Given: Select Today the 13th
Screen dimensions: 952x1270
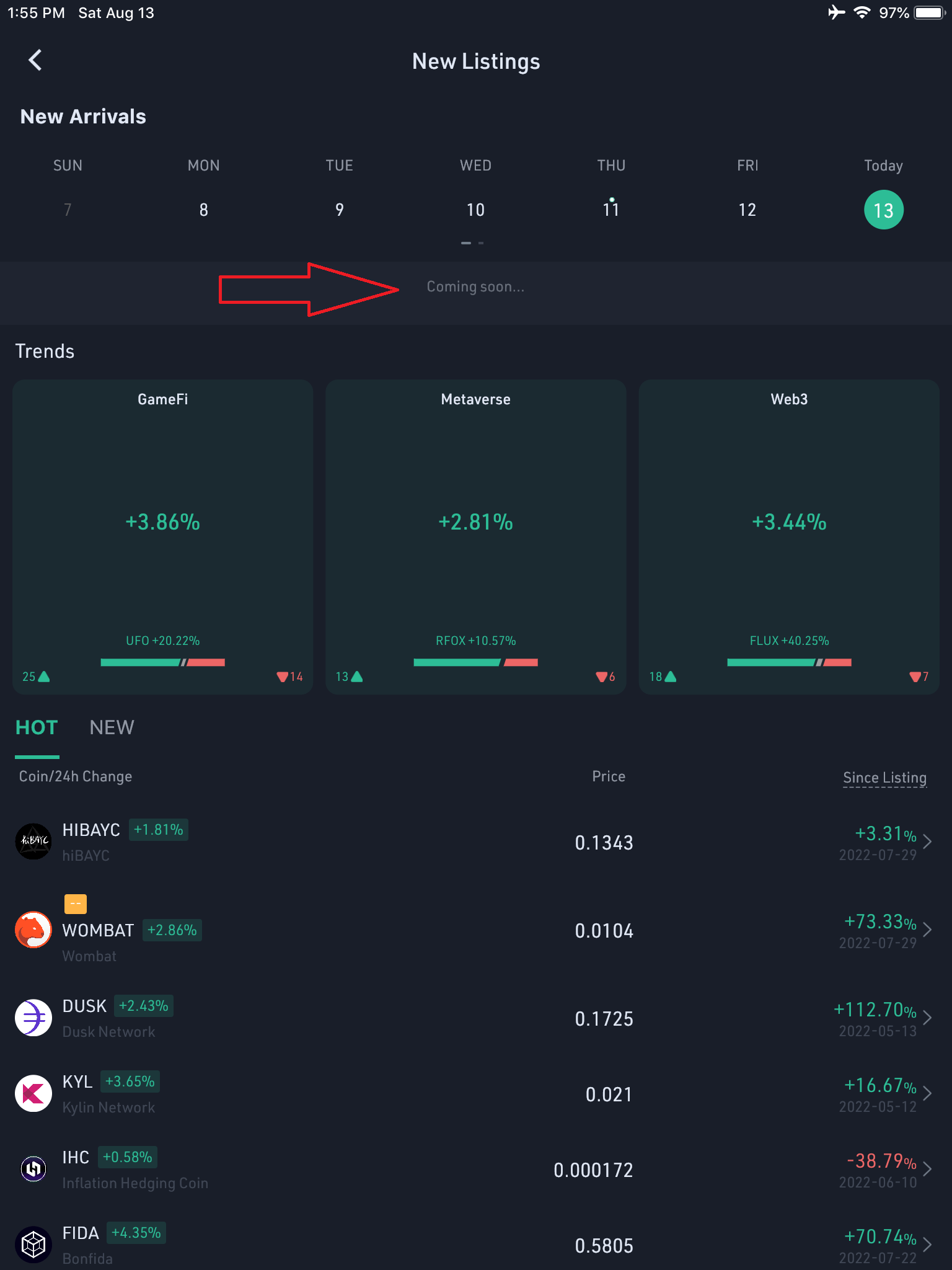Looking at the screenshot, I should pos(884,210).
